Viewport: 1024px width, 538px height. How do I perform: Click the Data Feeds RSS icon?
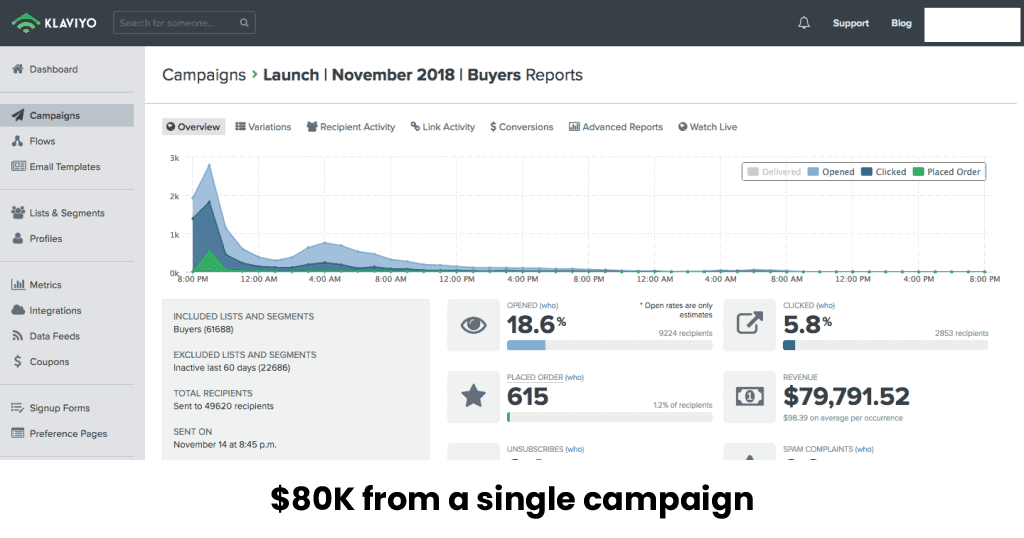pos(18,336)
